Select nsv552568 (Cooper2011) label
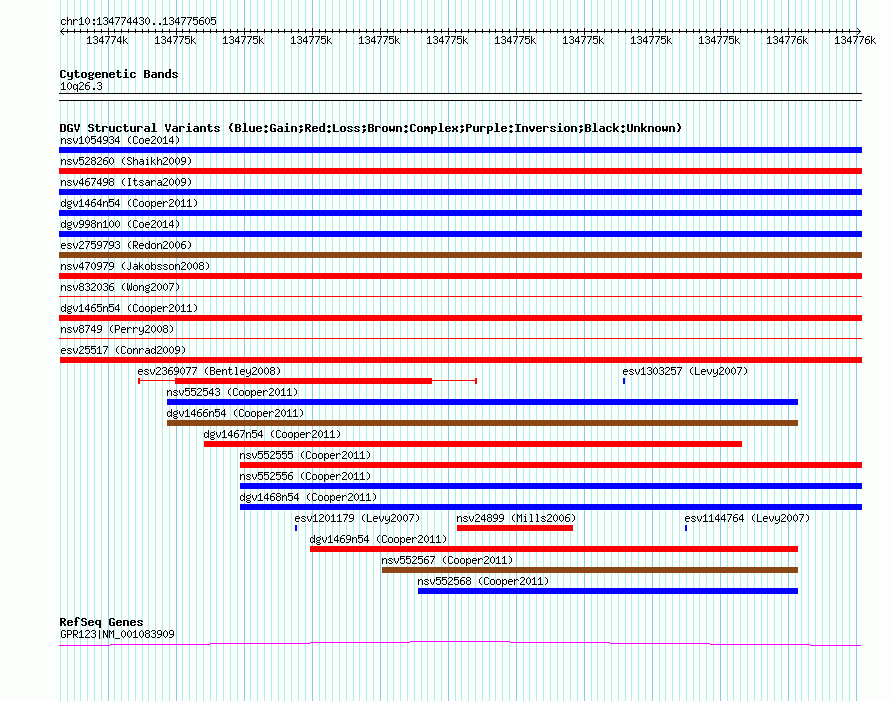 coord(483,581)
